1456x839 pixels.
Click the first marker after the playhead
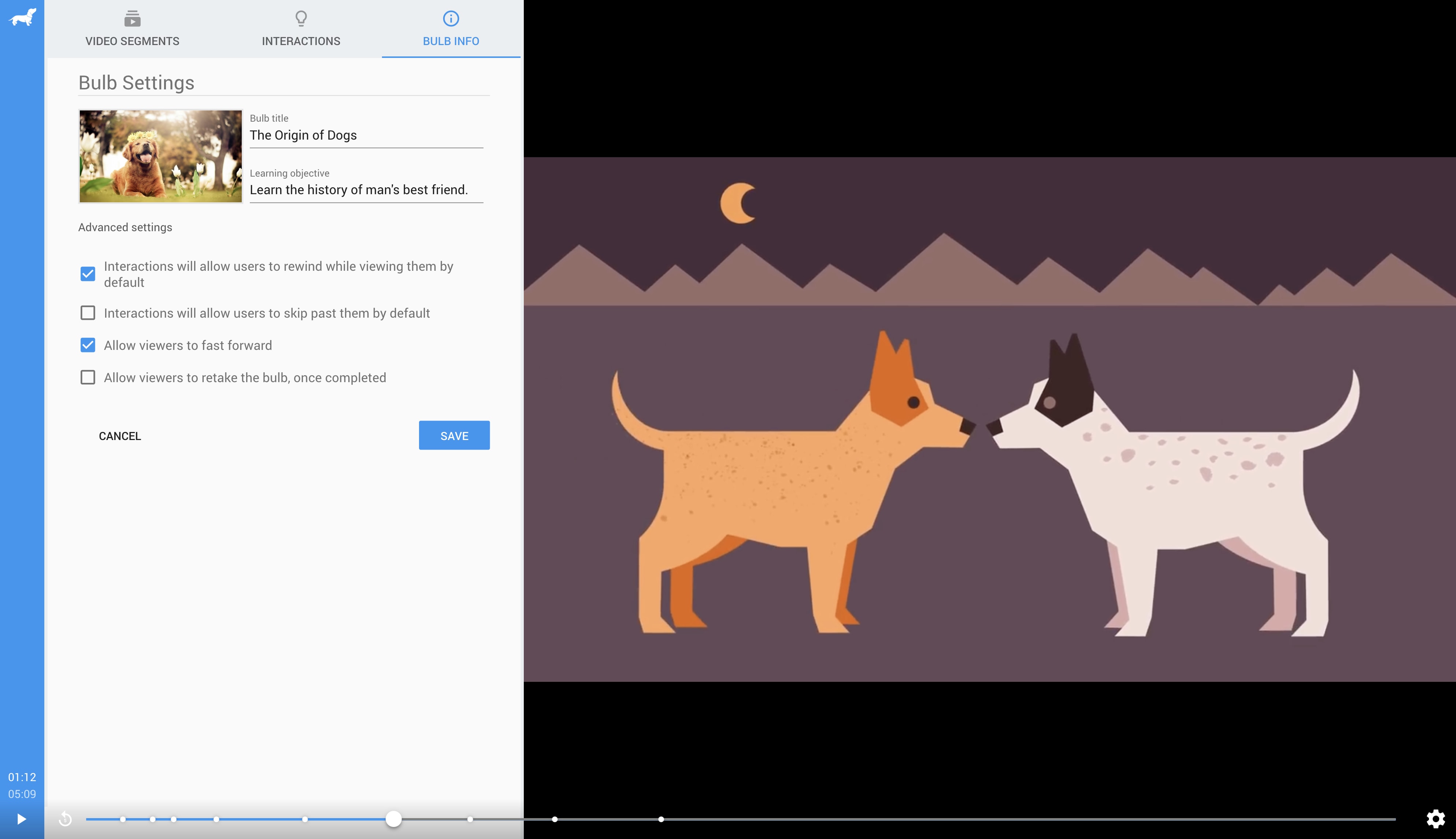pyautogui.click(x=470, y=819)
